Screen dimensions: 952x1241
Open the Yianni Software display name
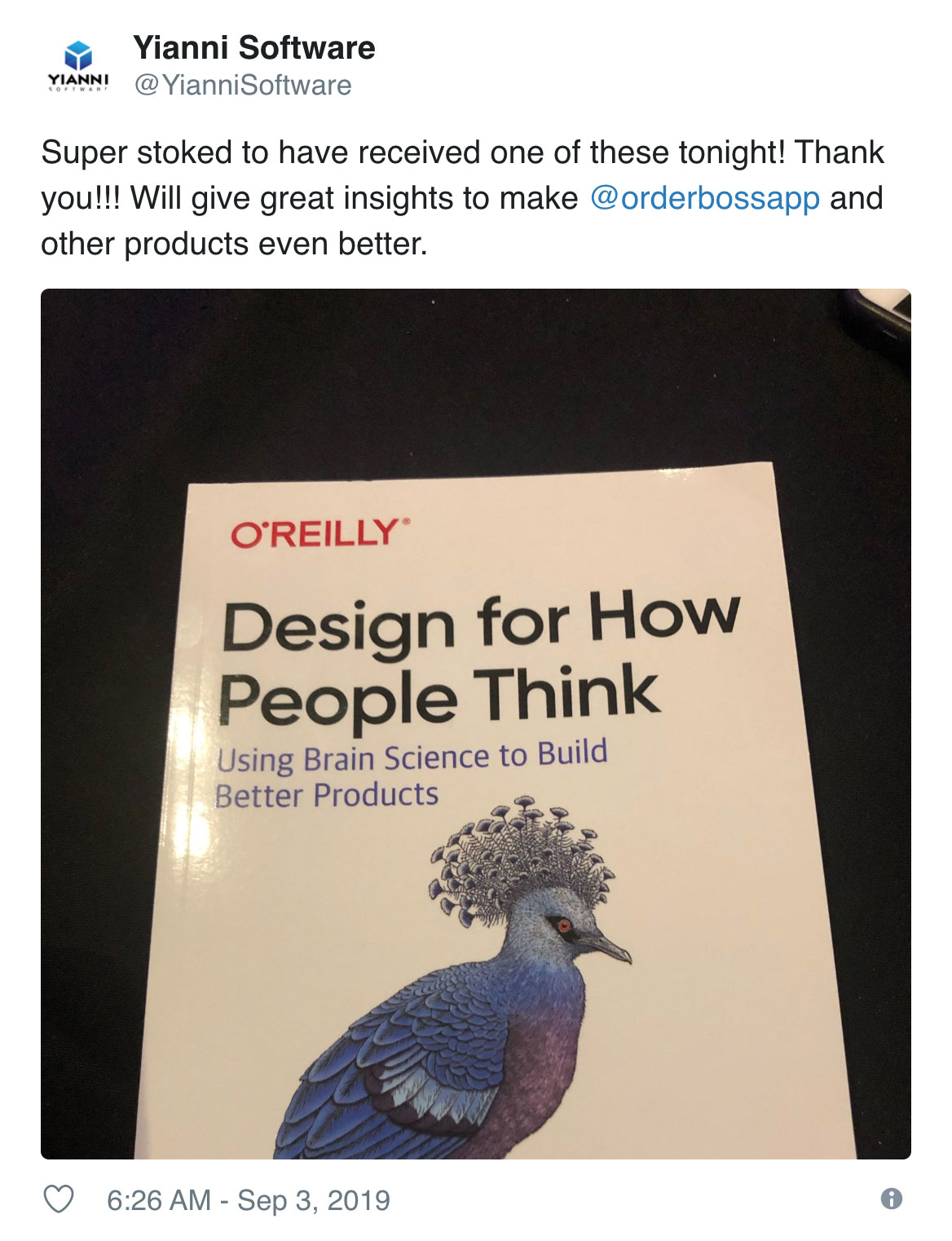pyautogui.click(x=253, y=47)
